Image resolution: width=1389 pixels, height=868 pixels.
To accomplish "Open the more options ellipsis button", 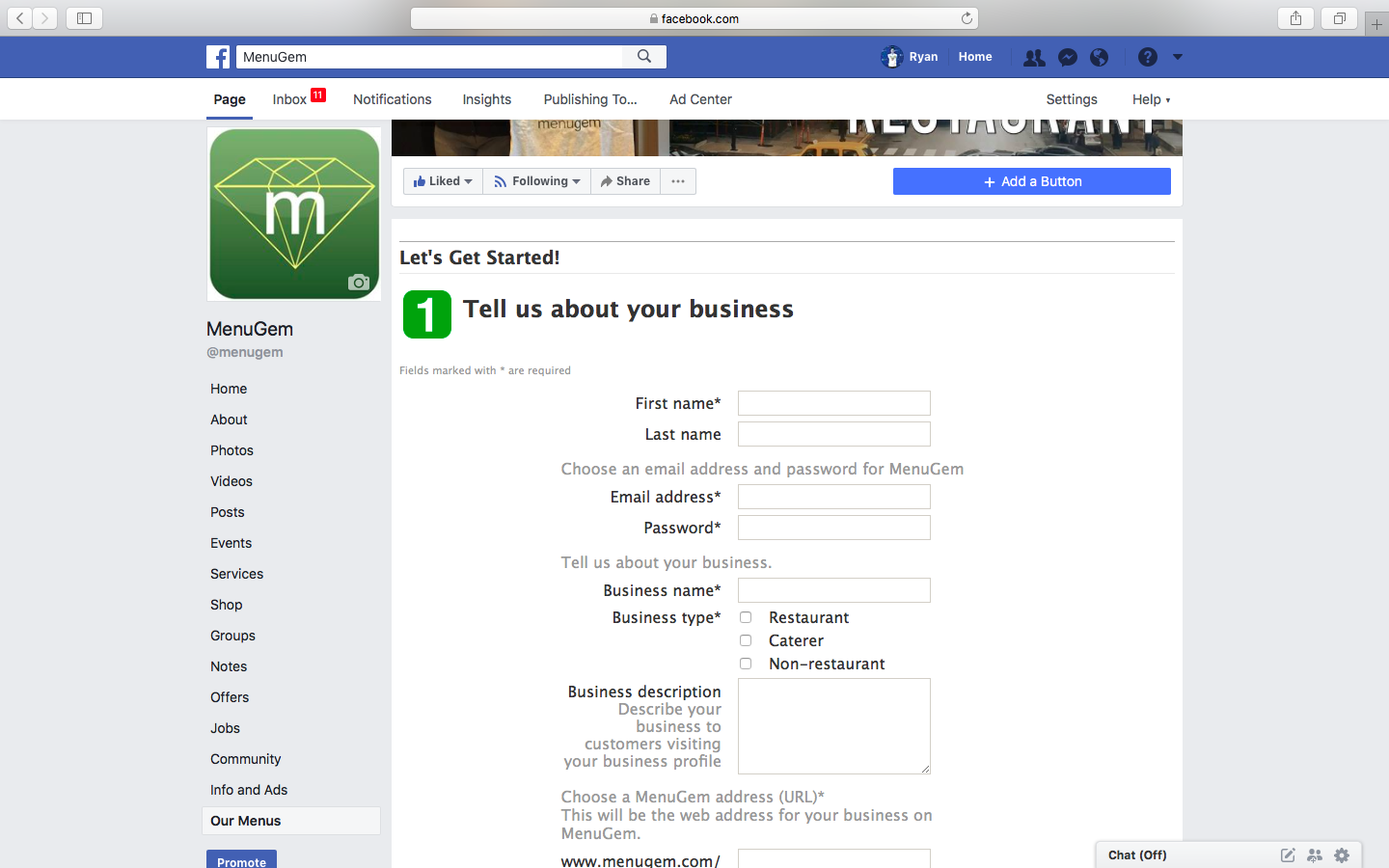I will (x=678, y=181).
